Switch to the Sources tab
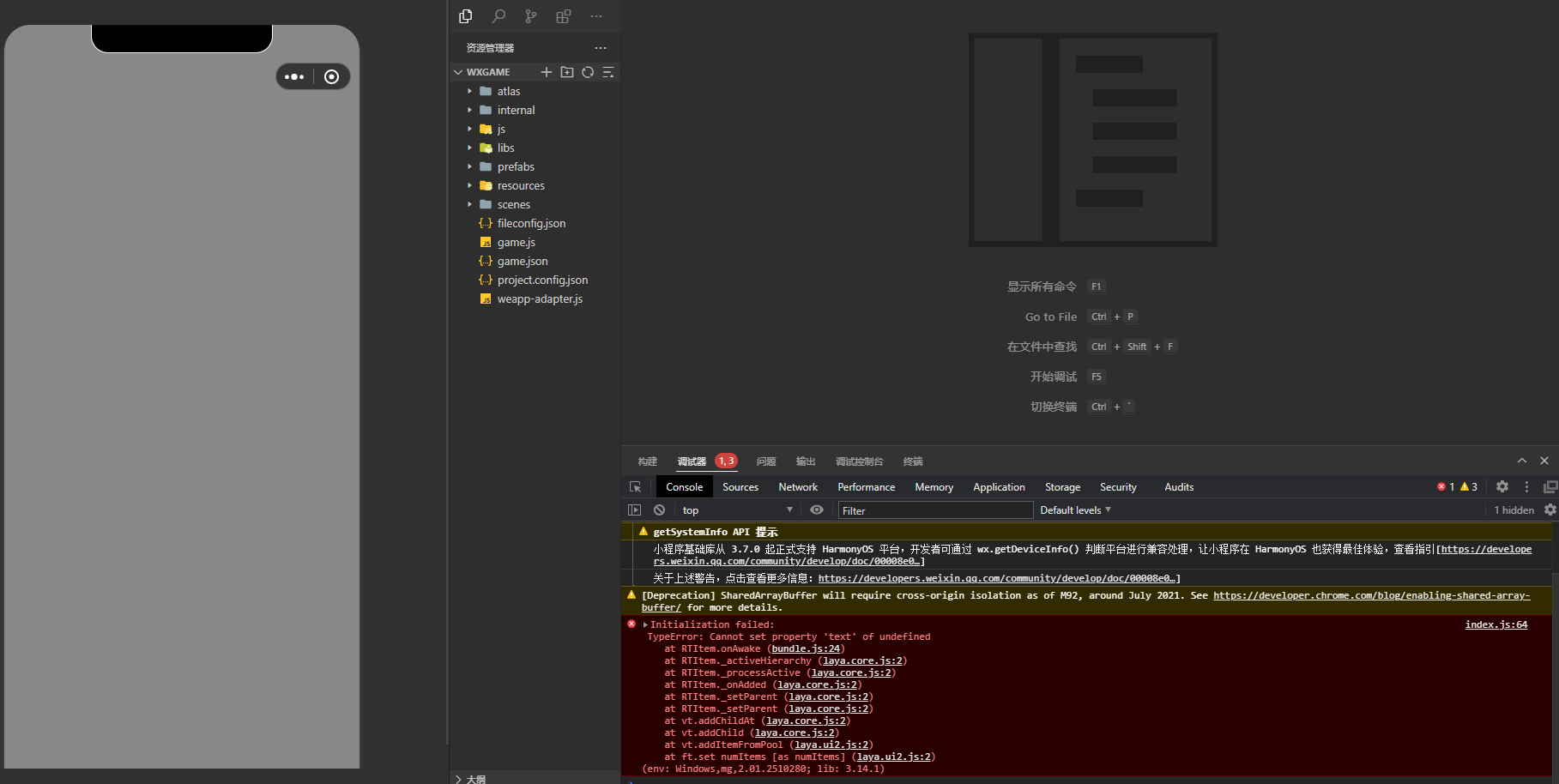Image resolution: width=1559 pixels, height=784 pixels. coord(740,487)
